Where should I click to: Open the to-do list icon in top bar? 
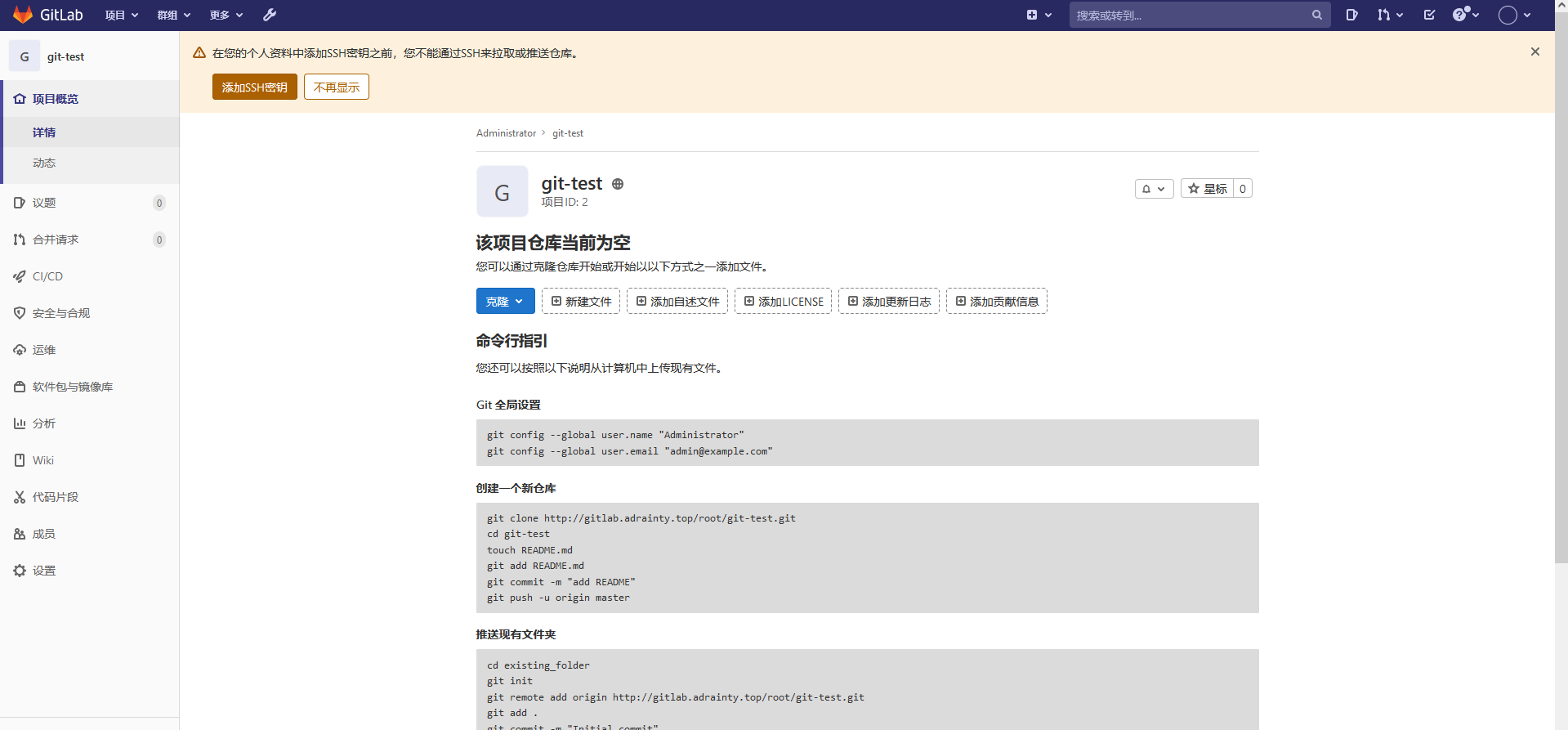(x=1429, y=15)
